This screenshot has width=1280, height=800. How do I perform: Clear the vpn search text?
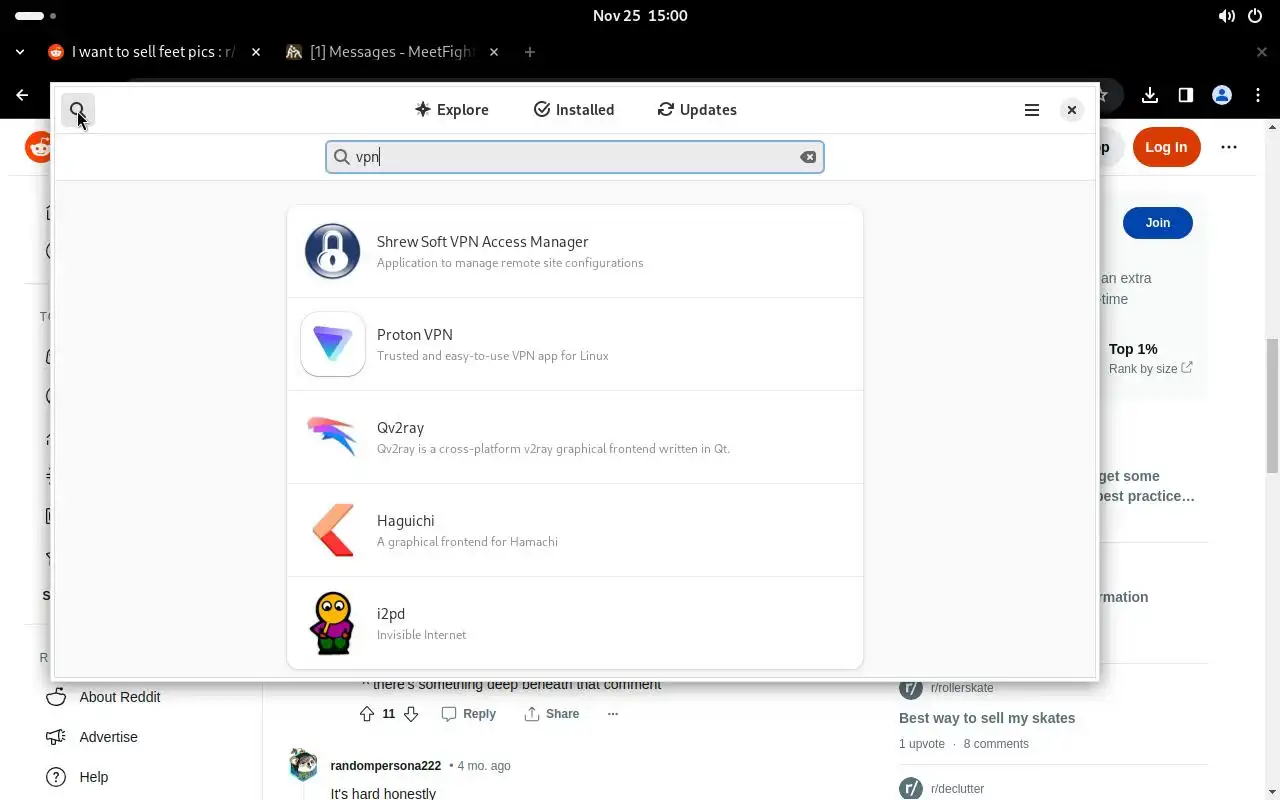tap(808, 157)
